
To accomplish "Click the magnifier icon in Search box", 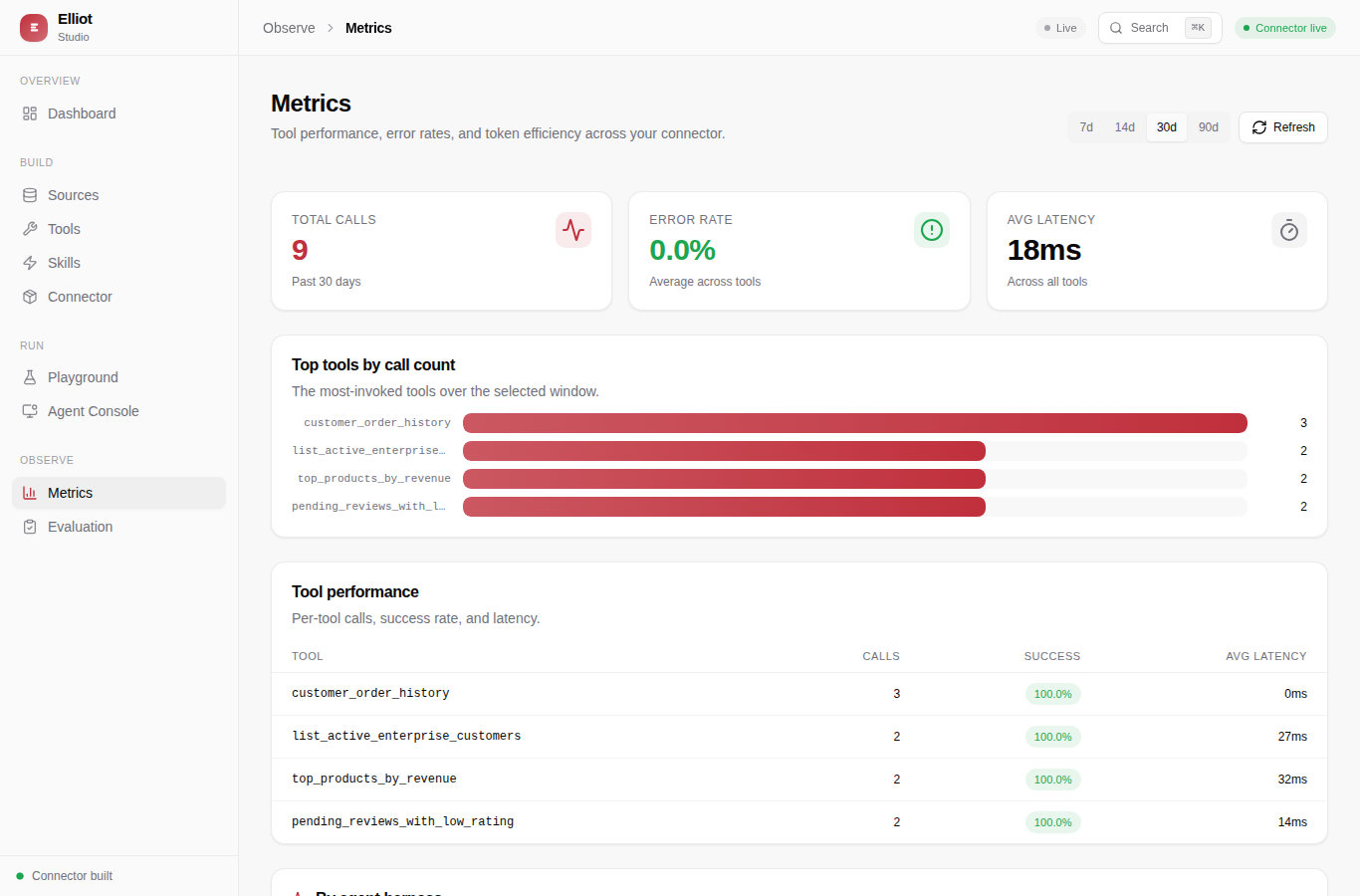I will point(1116,28).
